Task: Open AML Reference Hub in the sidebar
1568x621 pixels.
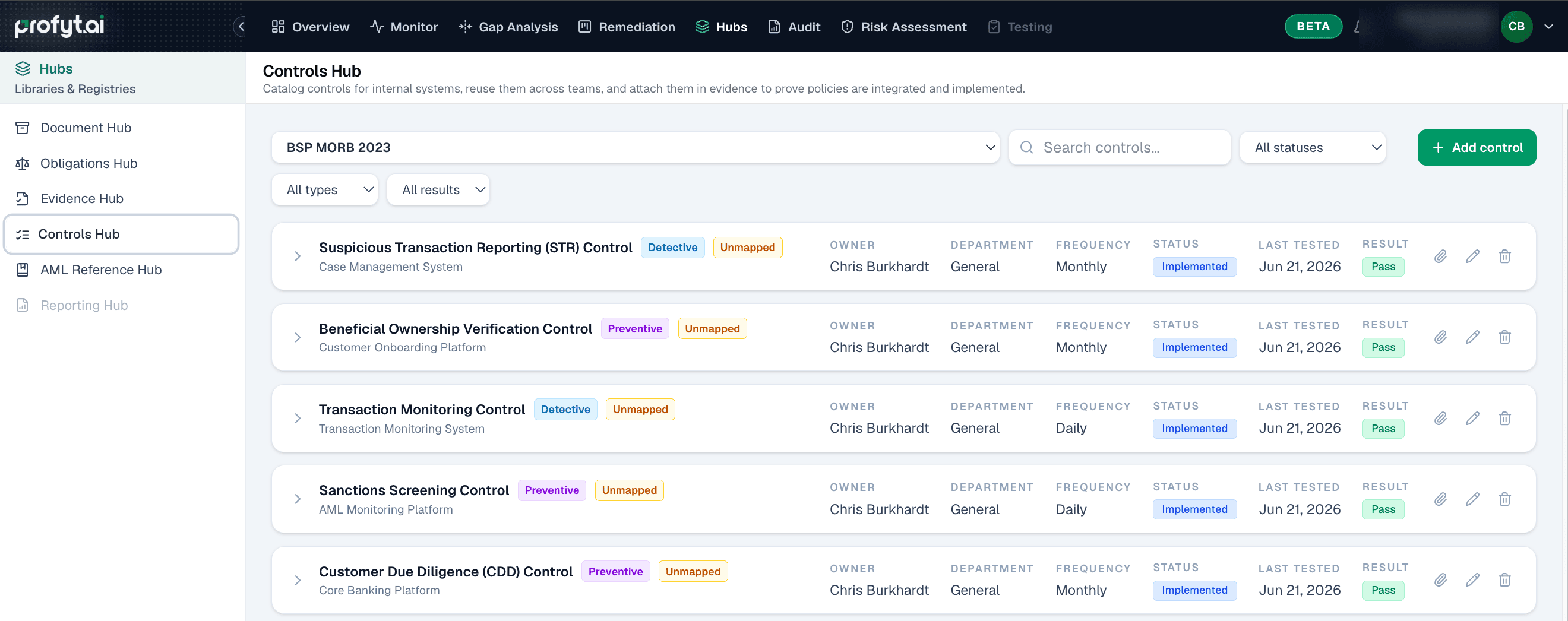Action: tap(122, 270)
